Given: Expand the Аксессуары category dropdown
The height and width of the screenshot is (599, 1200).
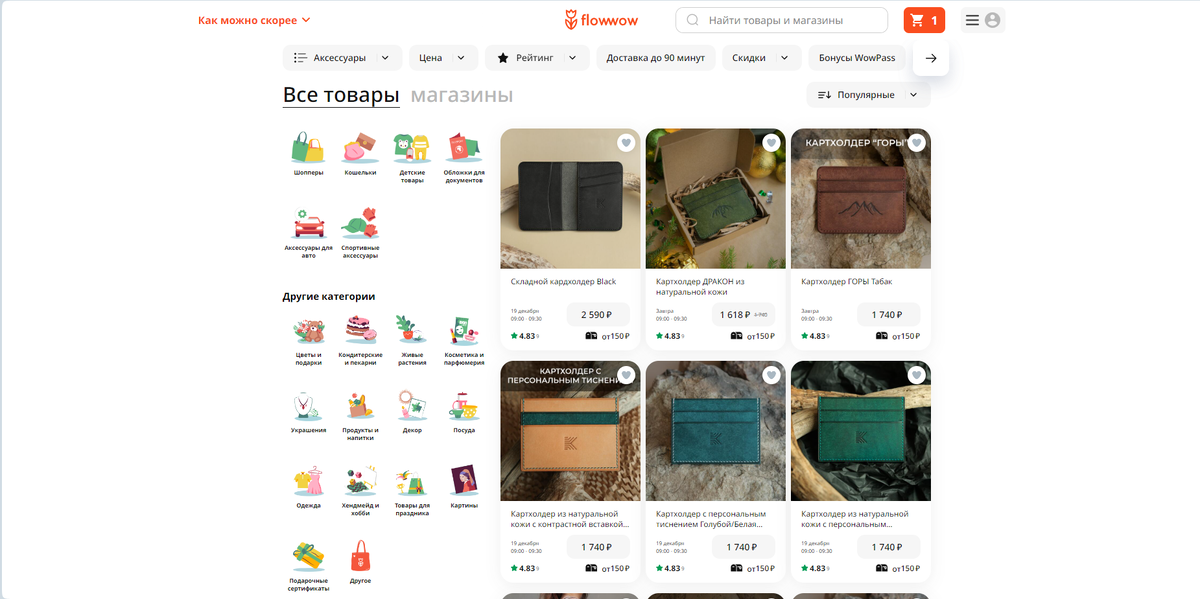Looking at the screenshot, I should (342, 58).
